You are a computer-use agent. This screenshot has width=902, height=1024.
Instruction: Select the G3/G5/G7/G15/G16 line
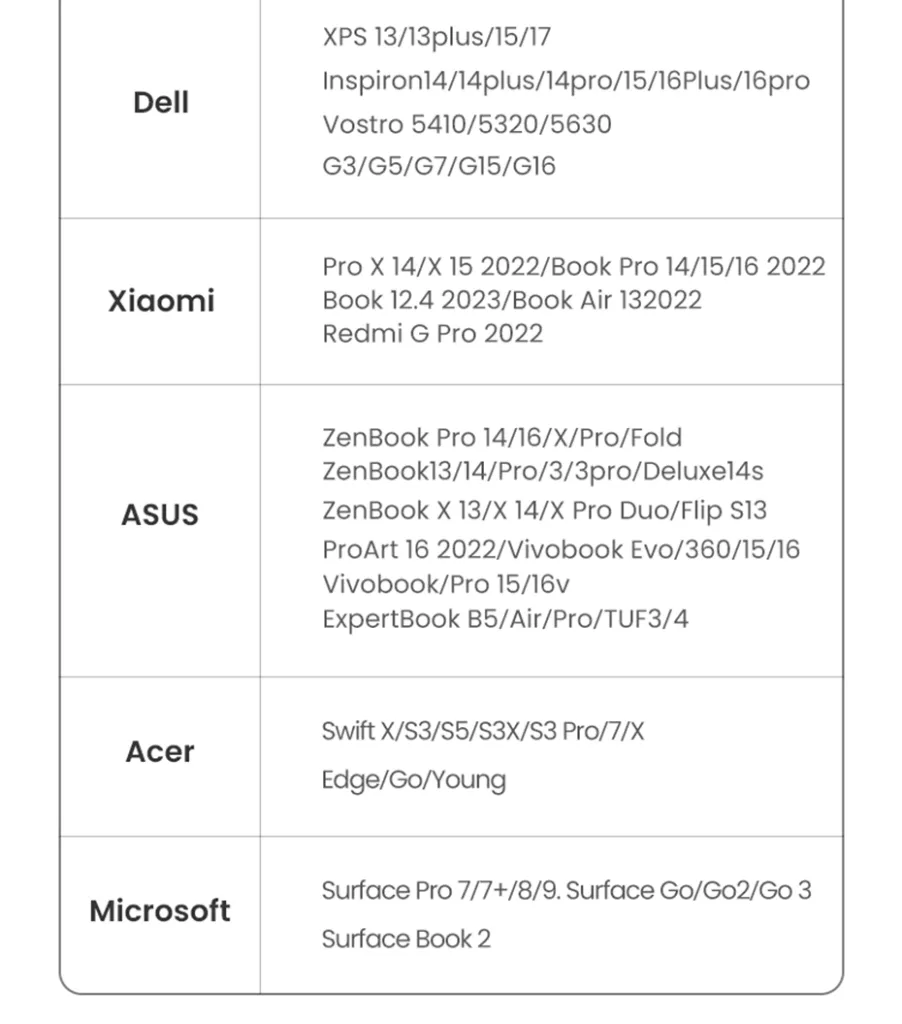[439, 166]
